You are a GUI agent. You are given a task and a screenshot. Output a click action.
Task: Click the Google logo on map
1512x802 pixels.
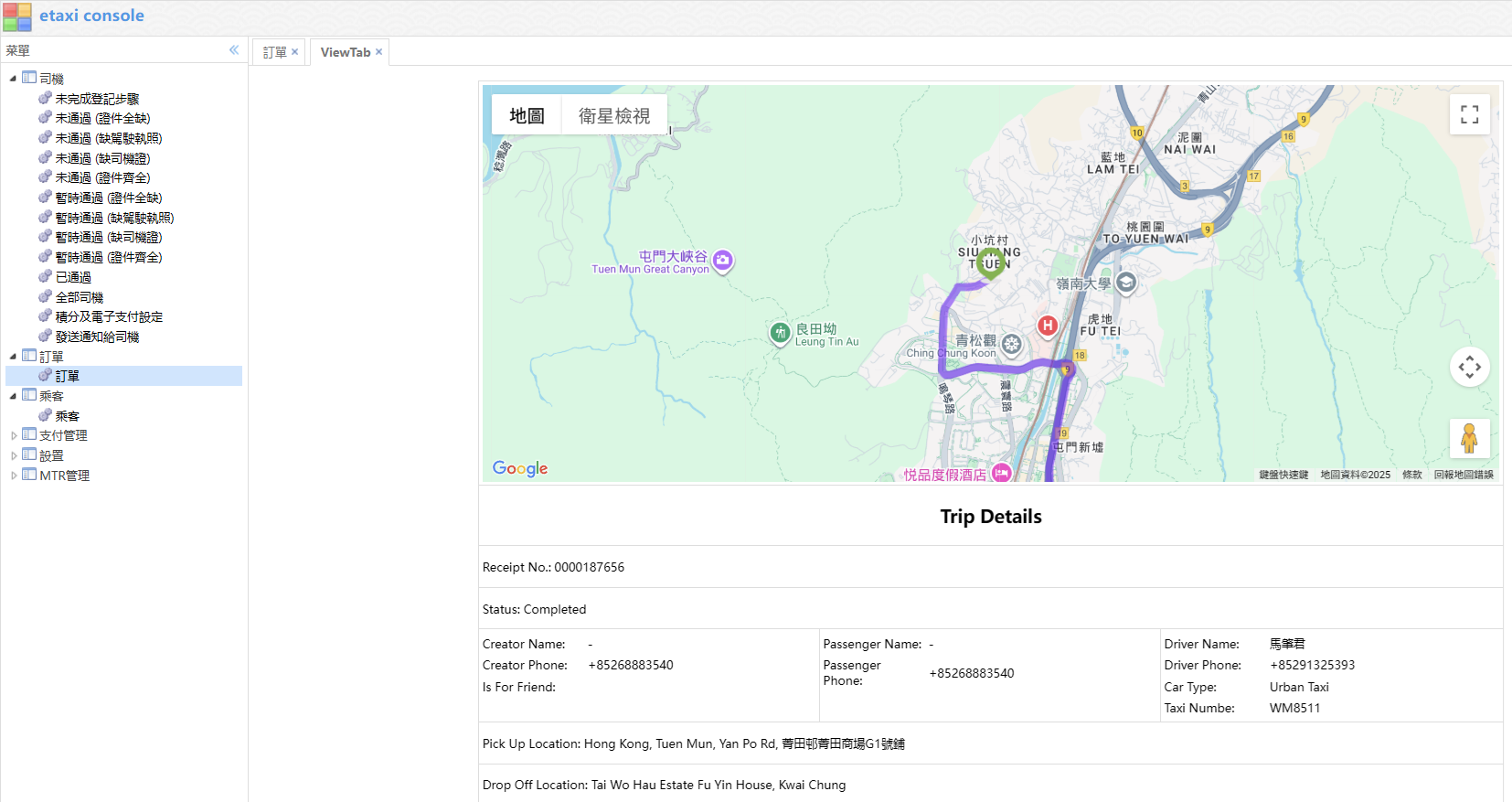click(520, 468)
